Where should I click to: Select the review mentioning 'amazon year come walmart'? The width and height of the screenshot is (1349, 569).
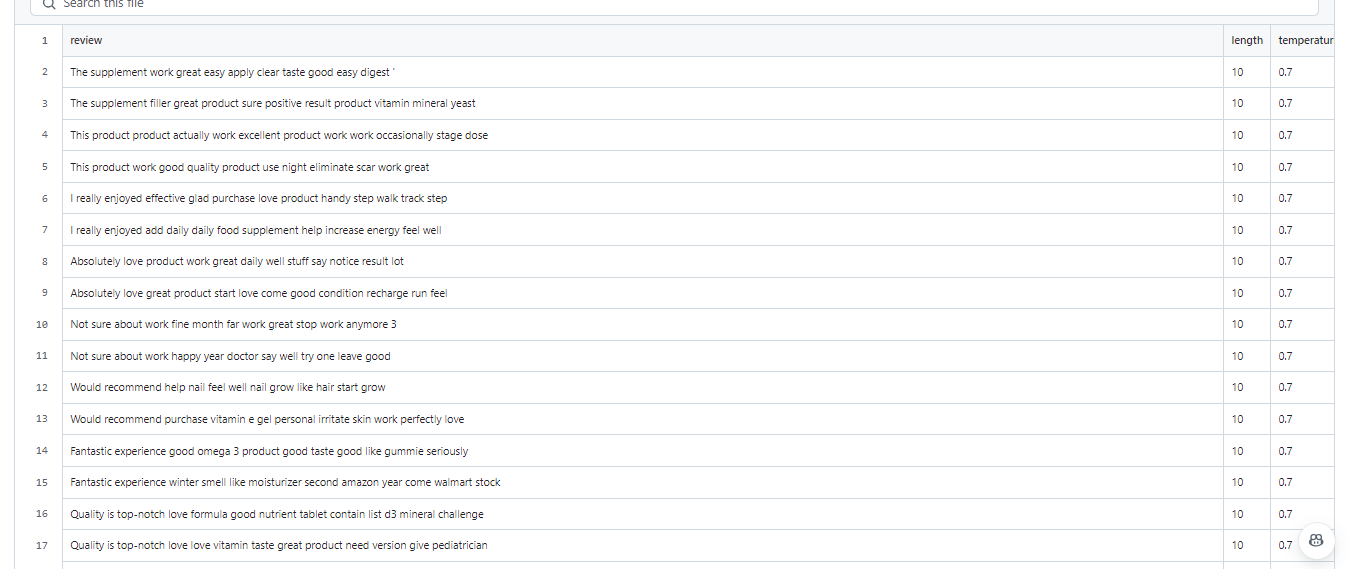click(x=285, y=482)
